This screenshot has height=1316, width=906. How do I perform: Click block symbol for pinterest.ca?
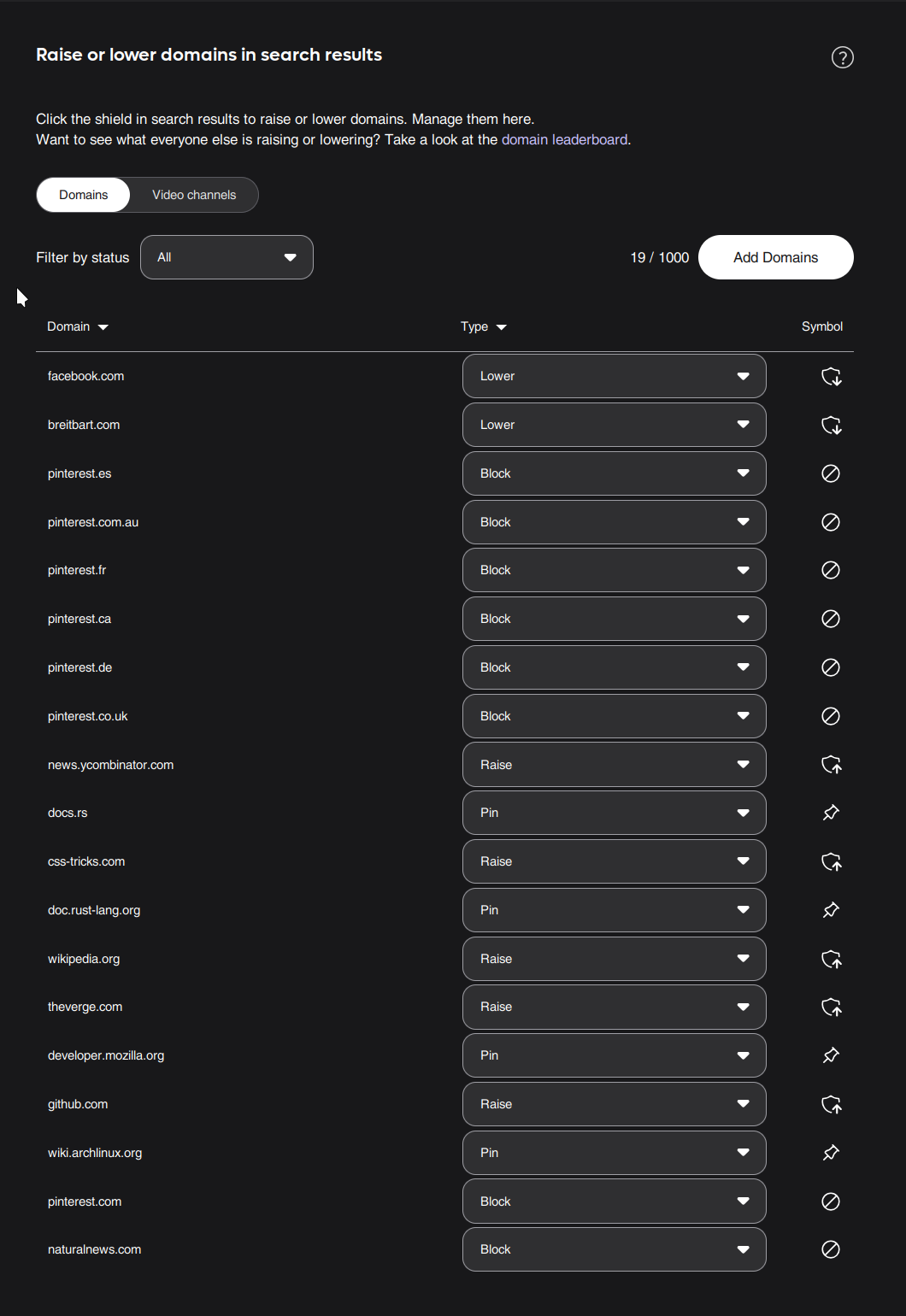(x=831, y=619)
